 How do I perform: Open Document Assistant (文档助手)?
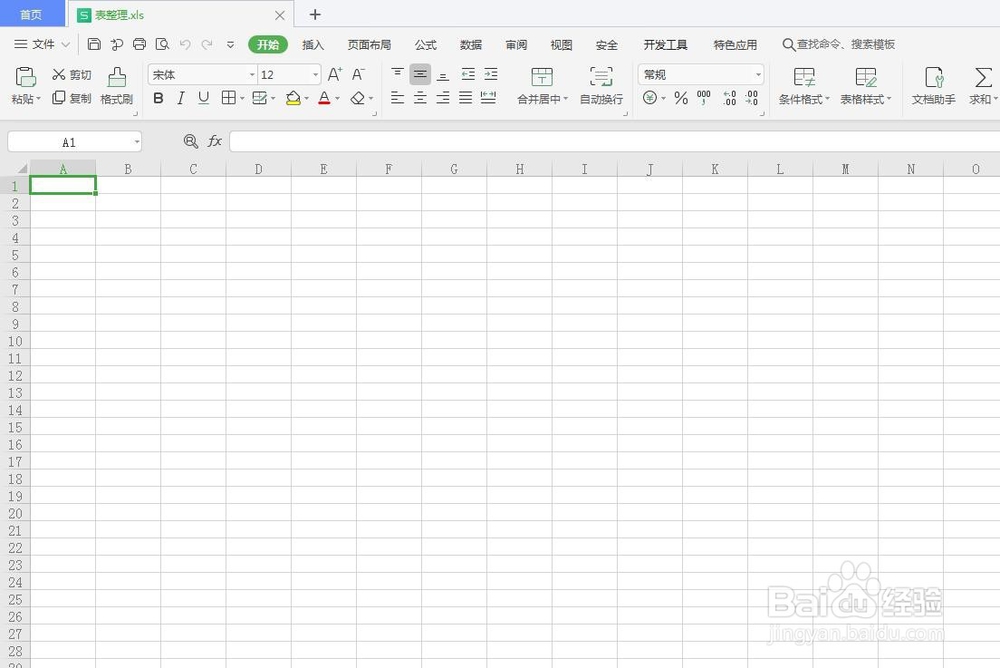click(x=934, y=85)
